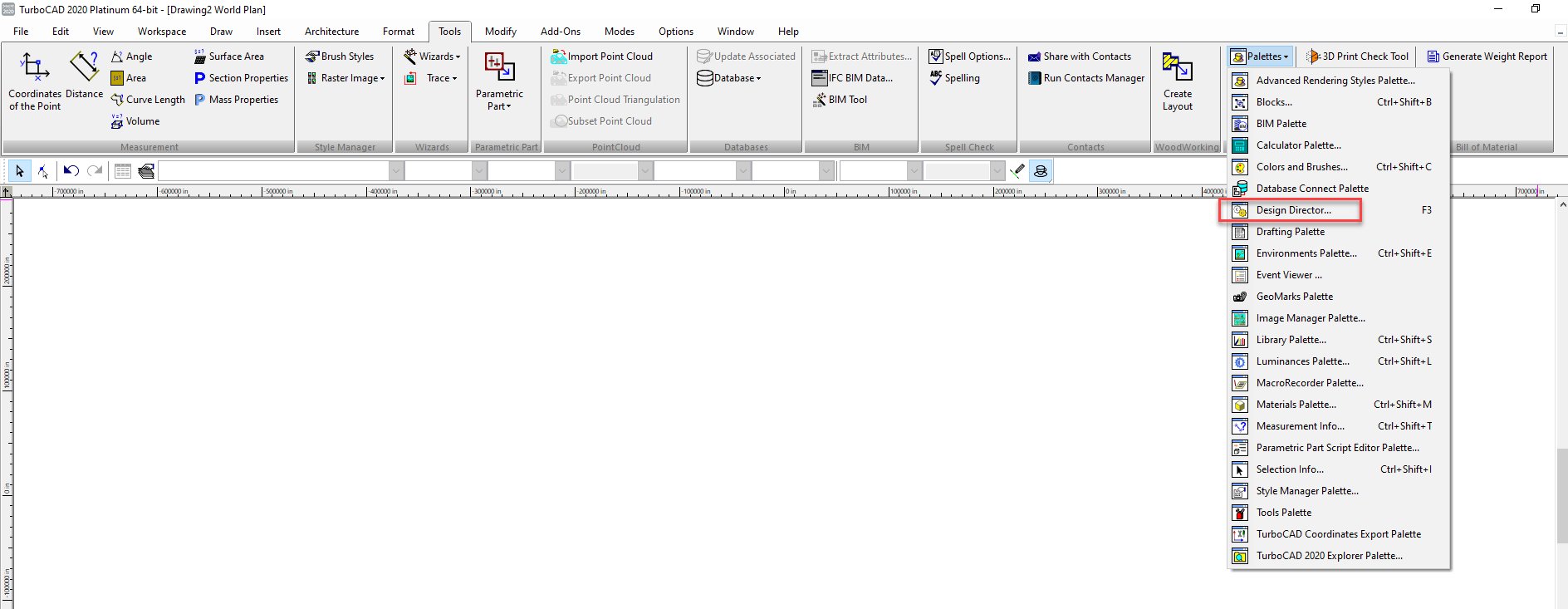Open Advanced Rendering Styles Palette
The height and width of the screenshot is (609, 1568).
pyautogui.click(x=1339, y=81)
